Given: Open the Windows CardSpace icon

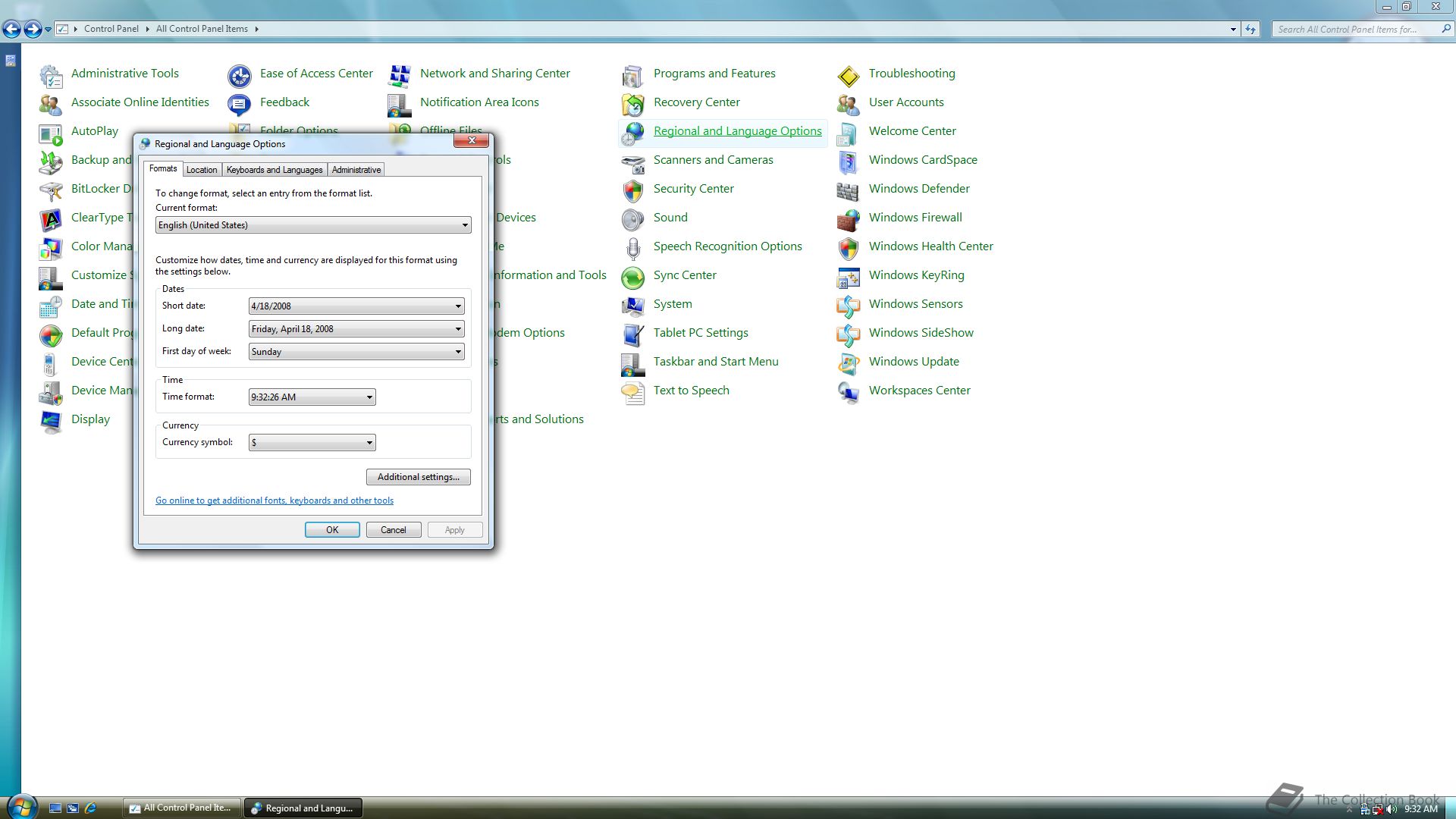Looking at the screenshot, I should [x=849, y=162].
